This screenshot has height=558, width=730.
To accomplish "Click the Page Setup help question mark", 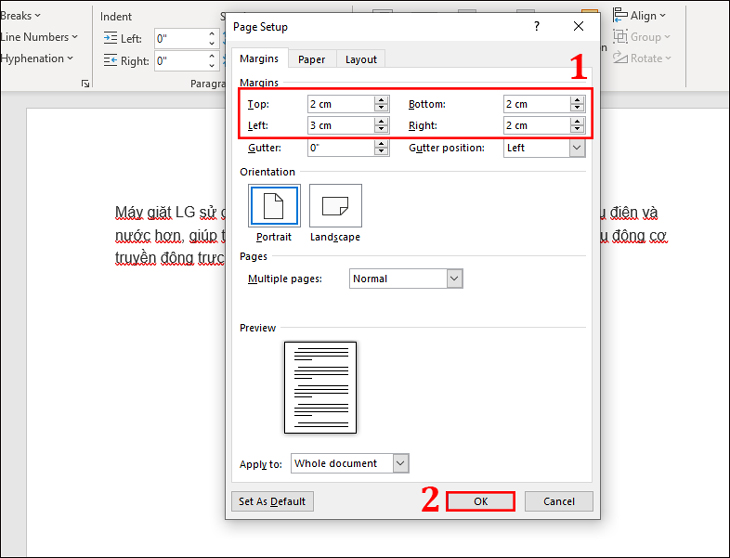I will pyautogui.click(x=537, y=27).
